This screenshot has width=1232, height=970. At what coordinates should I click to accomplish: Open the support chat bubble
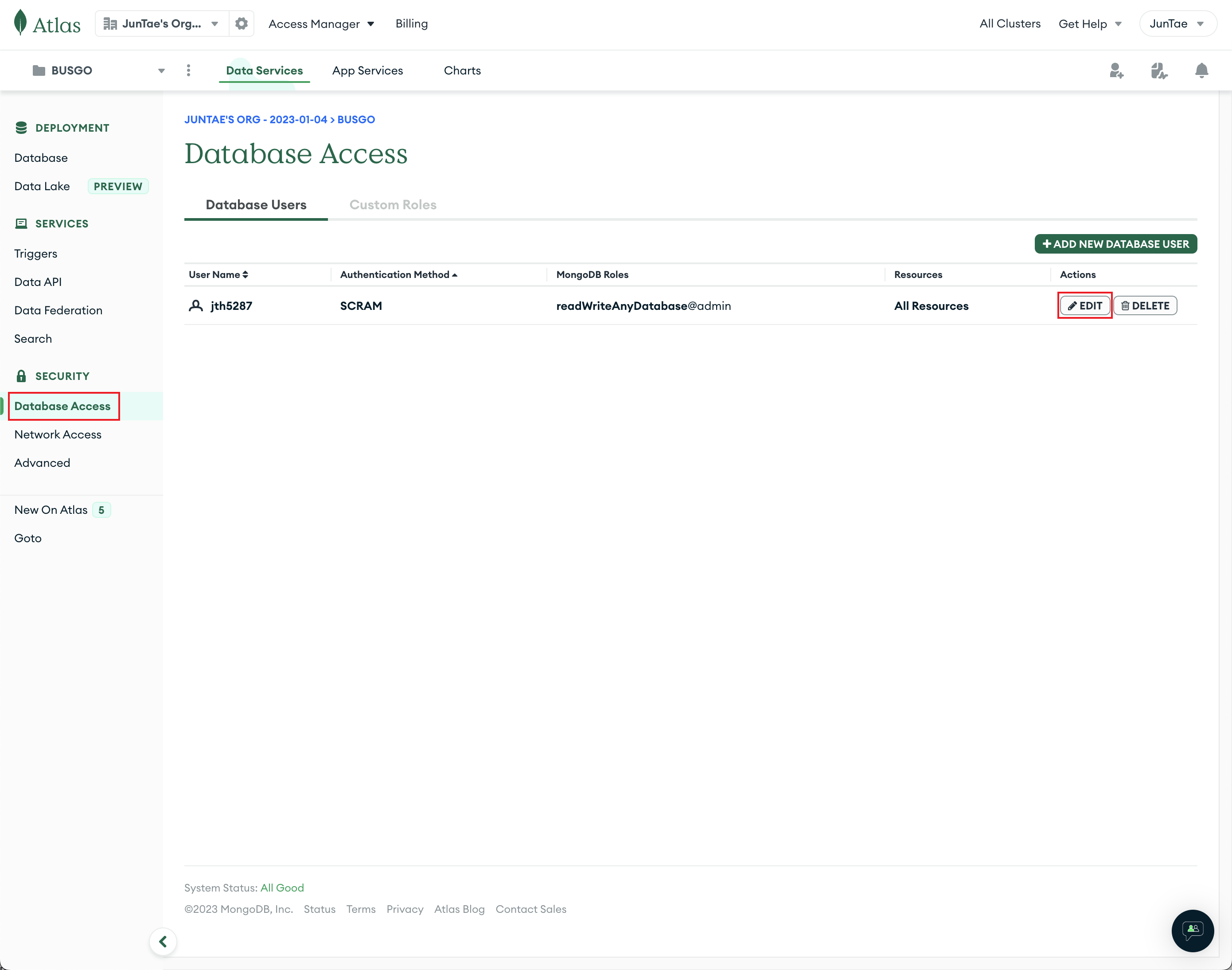tap(1192, 930)
